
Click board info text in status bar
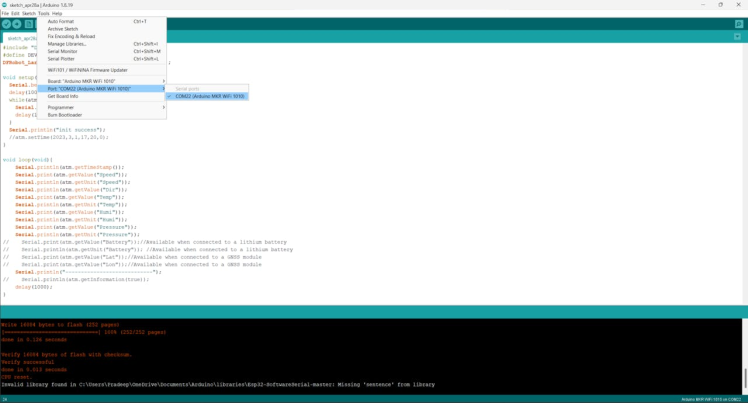click(x=711, y=399)
